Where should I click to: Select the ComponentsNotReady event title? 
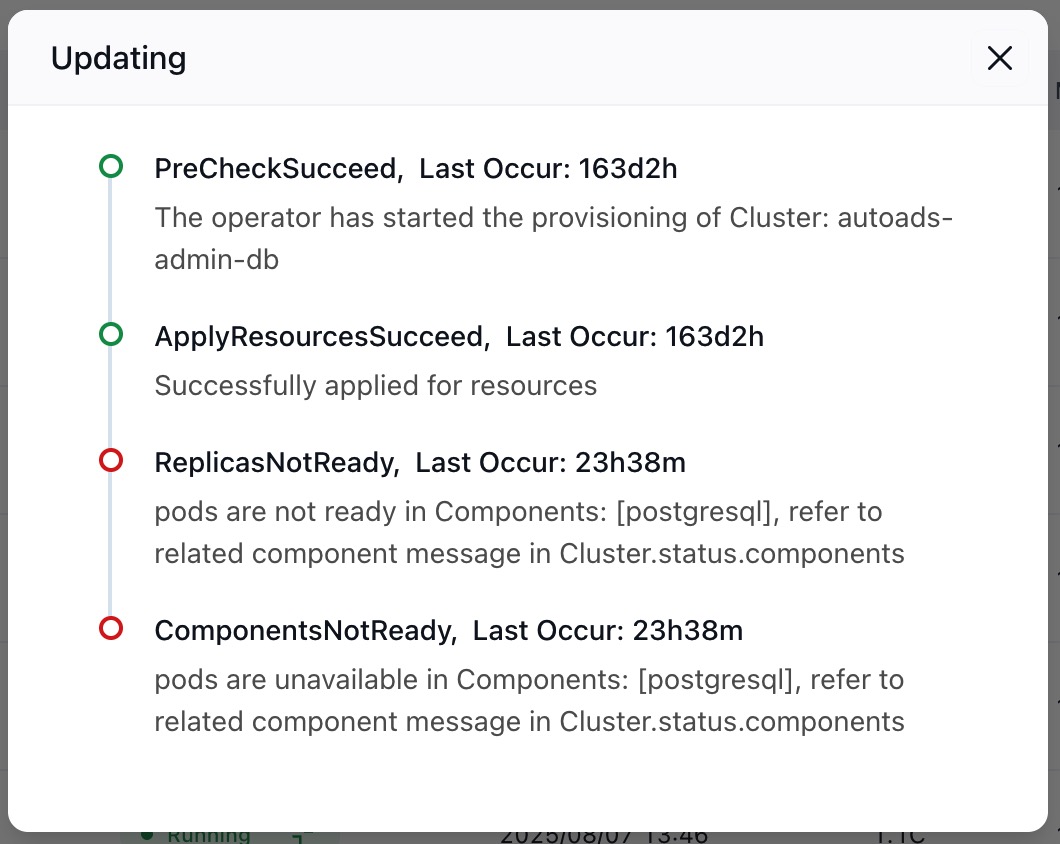pyautogui.click(x=303, y=631)
